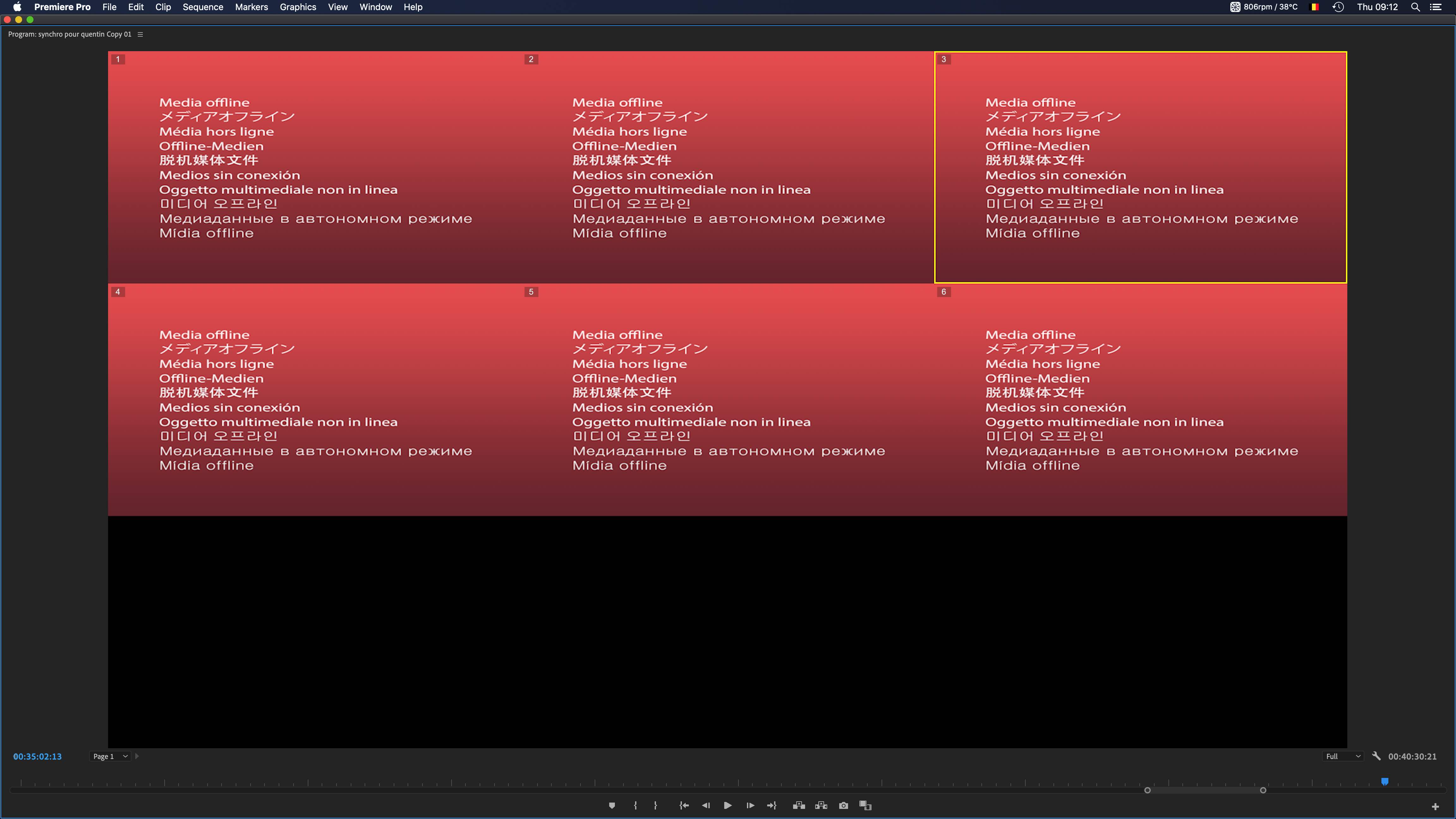Open the Program panel hamburger menu
This screenshot has width=1456, height=819.
point(140,34)
